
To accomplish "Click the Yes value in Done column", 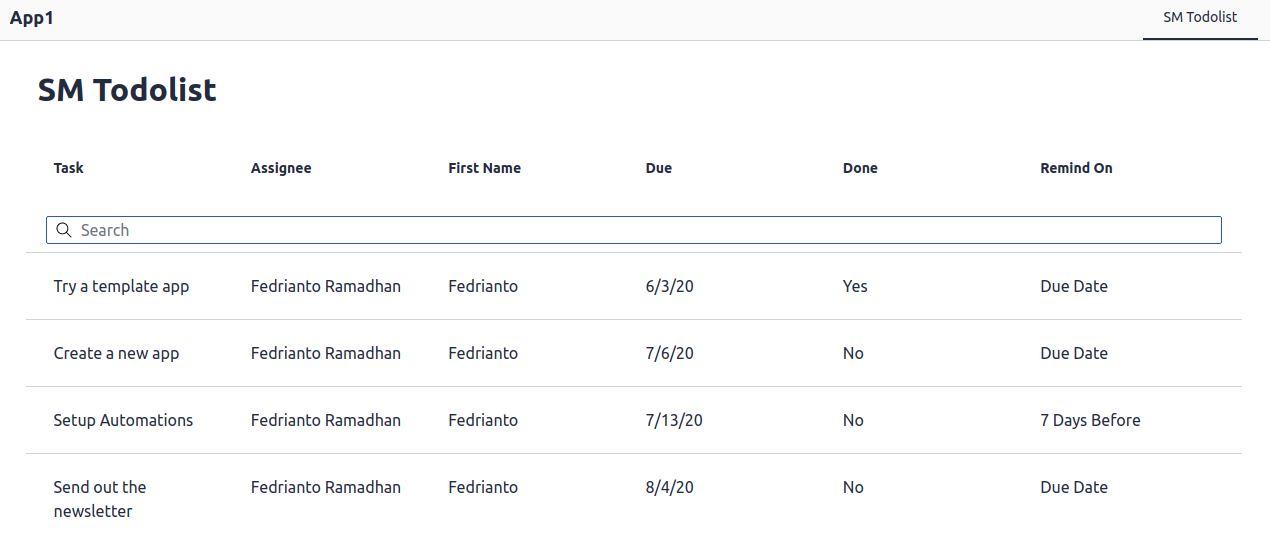I will click(x=855, y=286).
